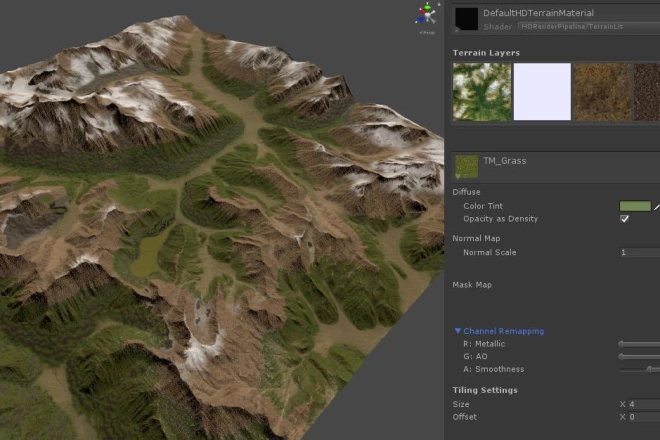The height and width of the screenshot is (440, 660).
Task: Select the snowy grass terrain layer thumbnail
Action: (481, 92)
